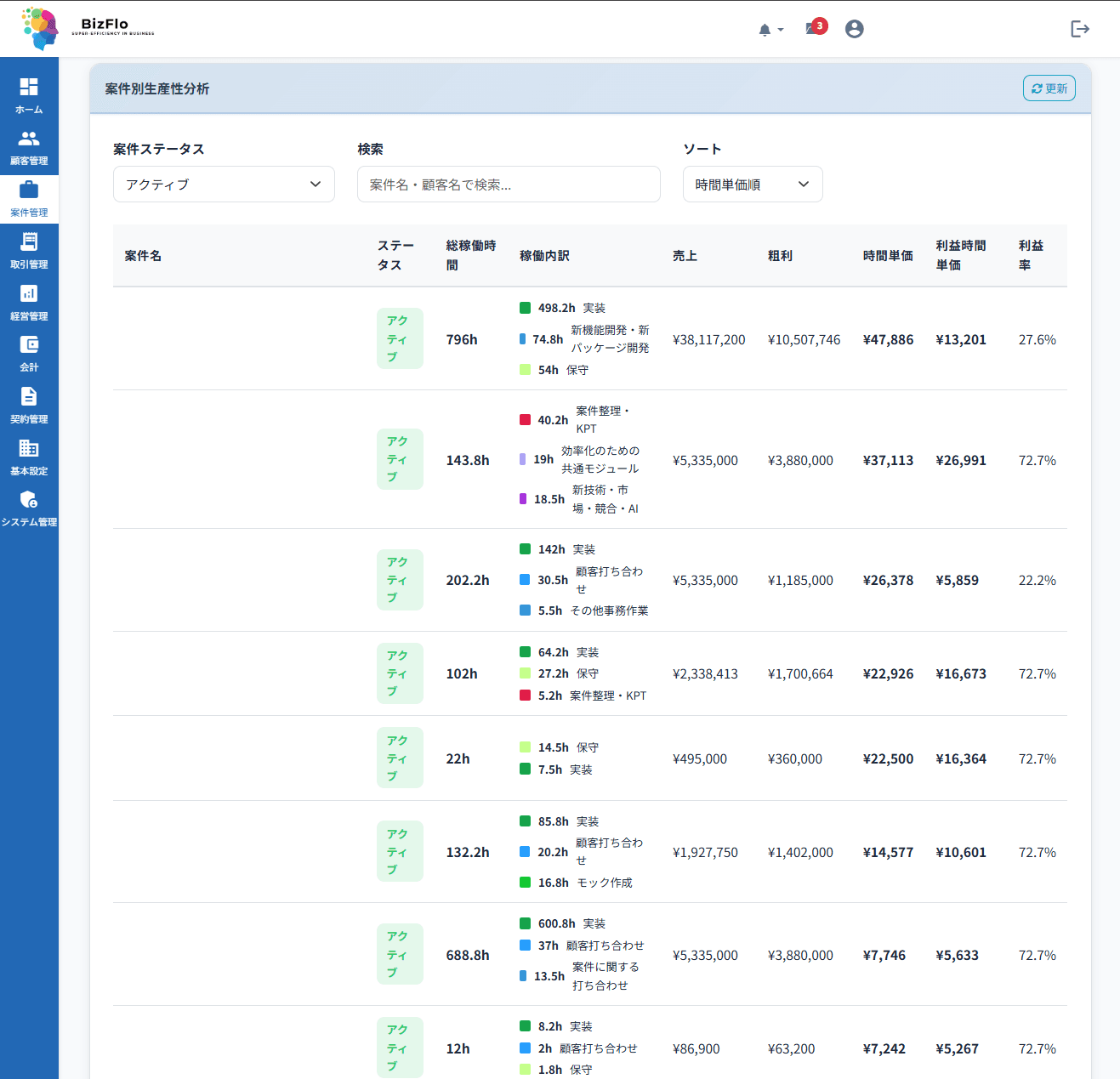Open user account profile icon
1120x1079 pixels.
pyautogui.click(x=855, y=29)
